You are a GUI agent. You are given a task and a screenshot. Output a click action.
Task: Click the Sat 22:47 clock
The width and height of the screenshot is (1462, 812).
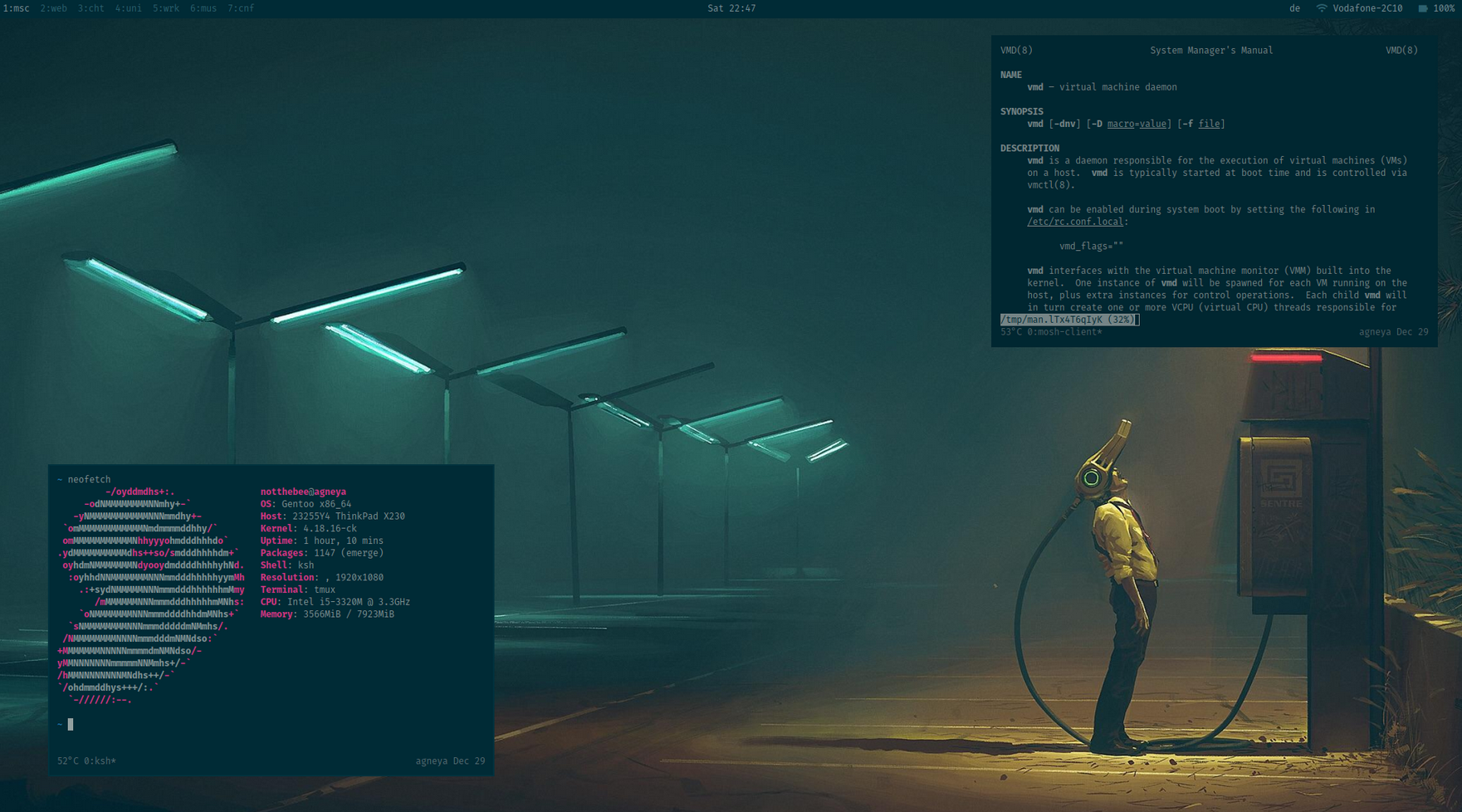(731, 8)
